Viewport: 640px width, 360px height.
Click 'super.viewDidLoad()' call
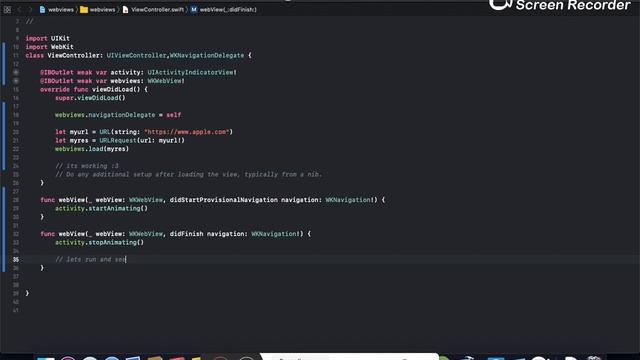point(90,98)
